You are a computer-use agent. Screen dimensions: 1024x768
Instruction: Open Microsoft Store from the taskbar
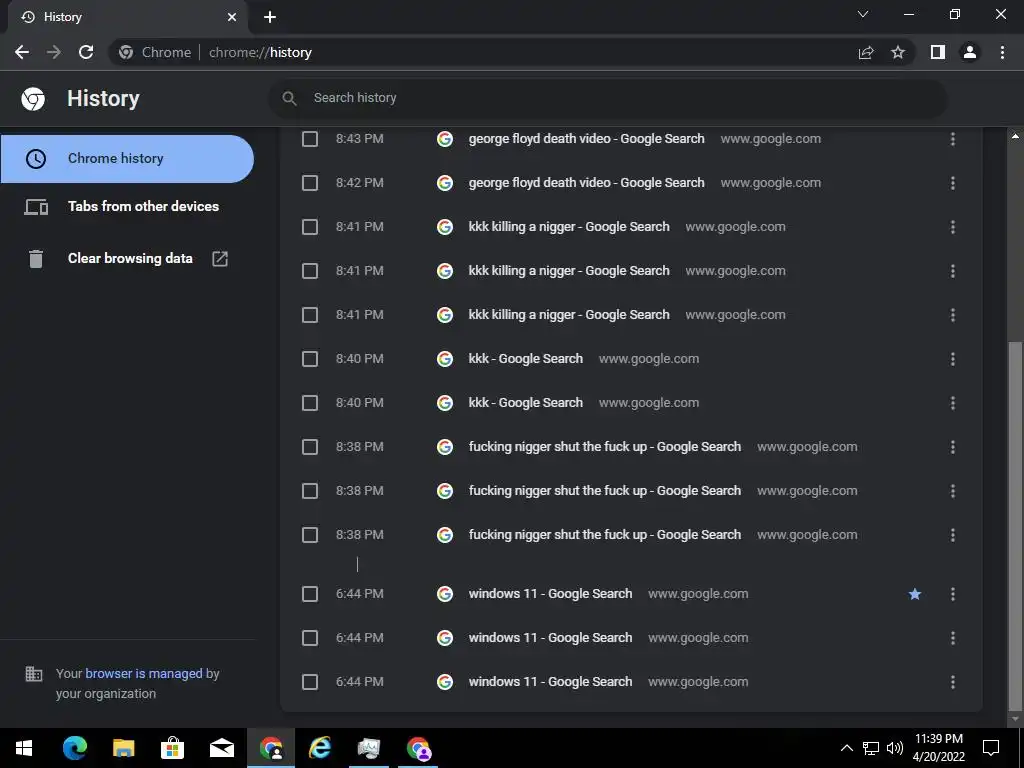click(x=172, y=748)
